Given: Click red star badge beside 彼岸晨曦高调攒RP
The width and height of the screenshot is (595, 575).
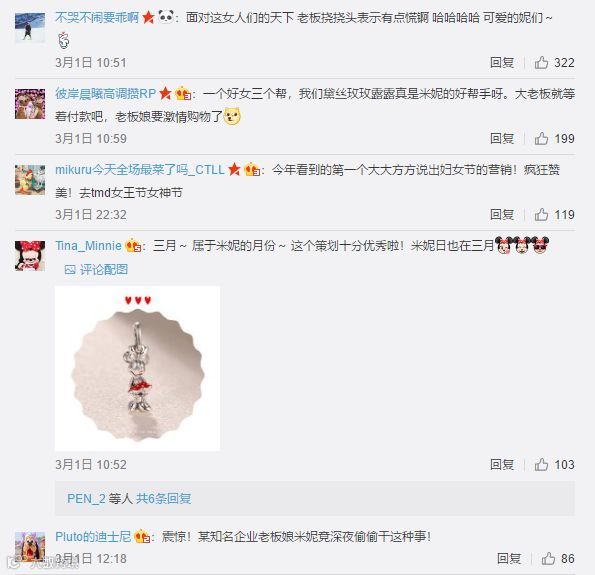Looking at the screenshot, I should pos(165,93).
